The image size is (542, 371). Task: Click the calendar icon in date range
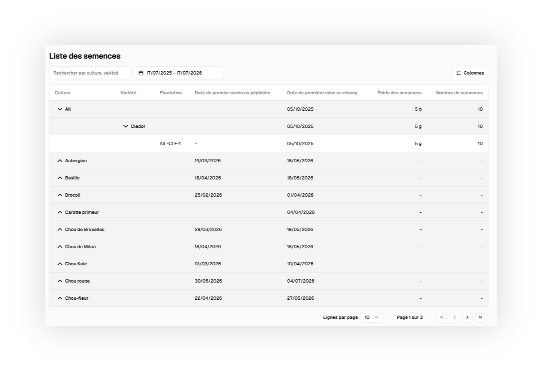(141, 73)
